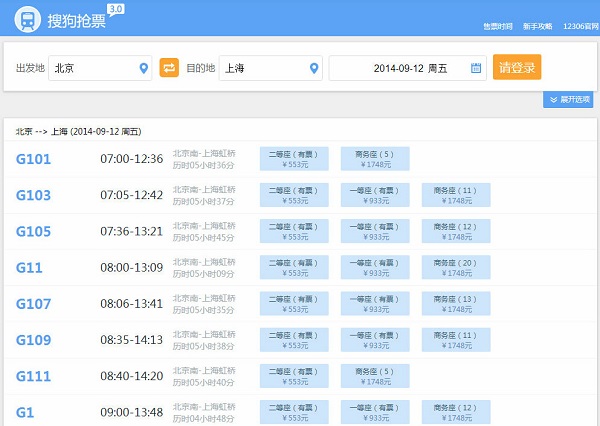Open the calendar icon in date field

click(476, 68)
